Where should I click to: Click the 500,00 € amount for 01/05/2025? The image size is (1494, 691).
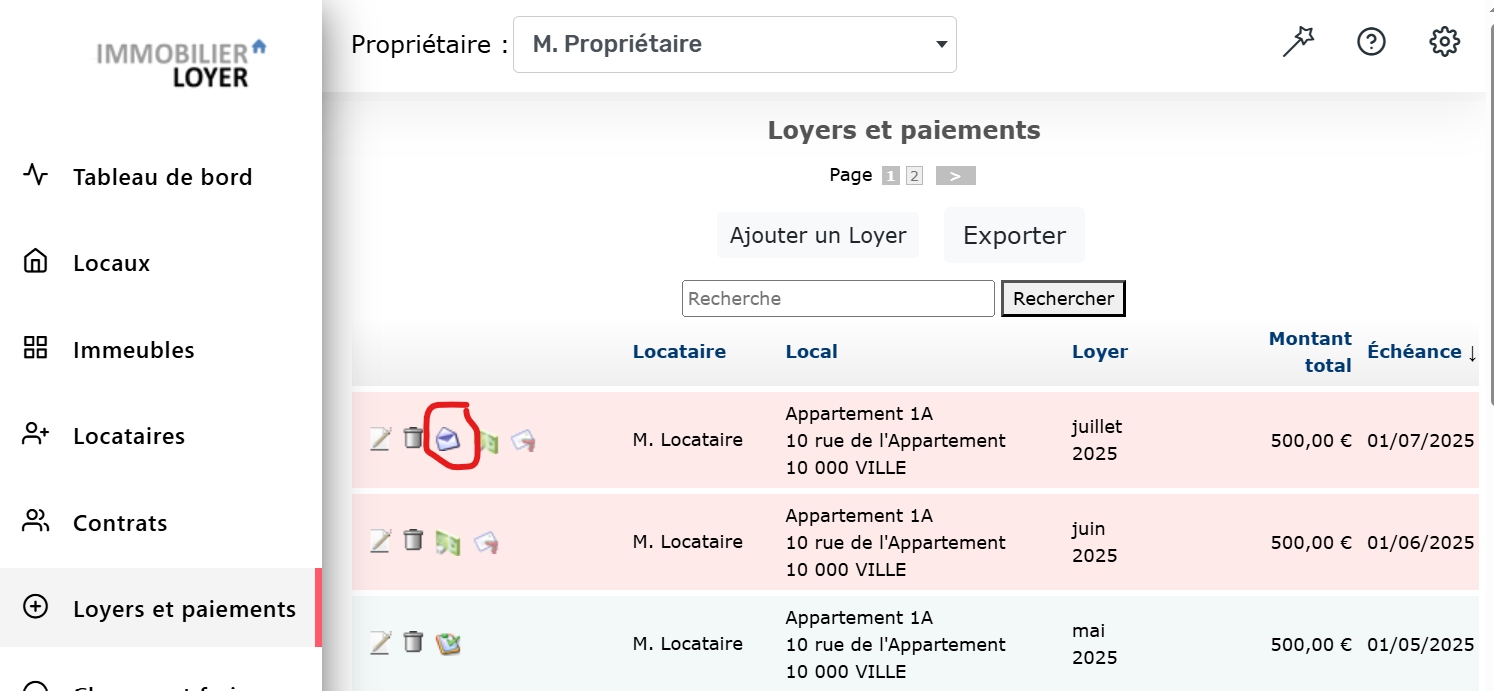pyautogui.click(x=1311, y=644)
